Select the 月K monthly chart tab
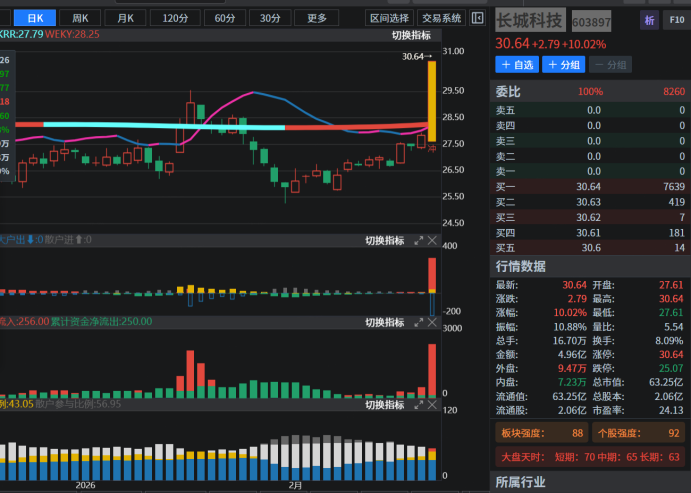The height and width of the screenshot is (493, 691). pos(126,18)
